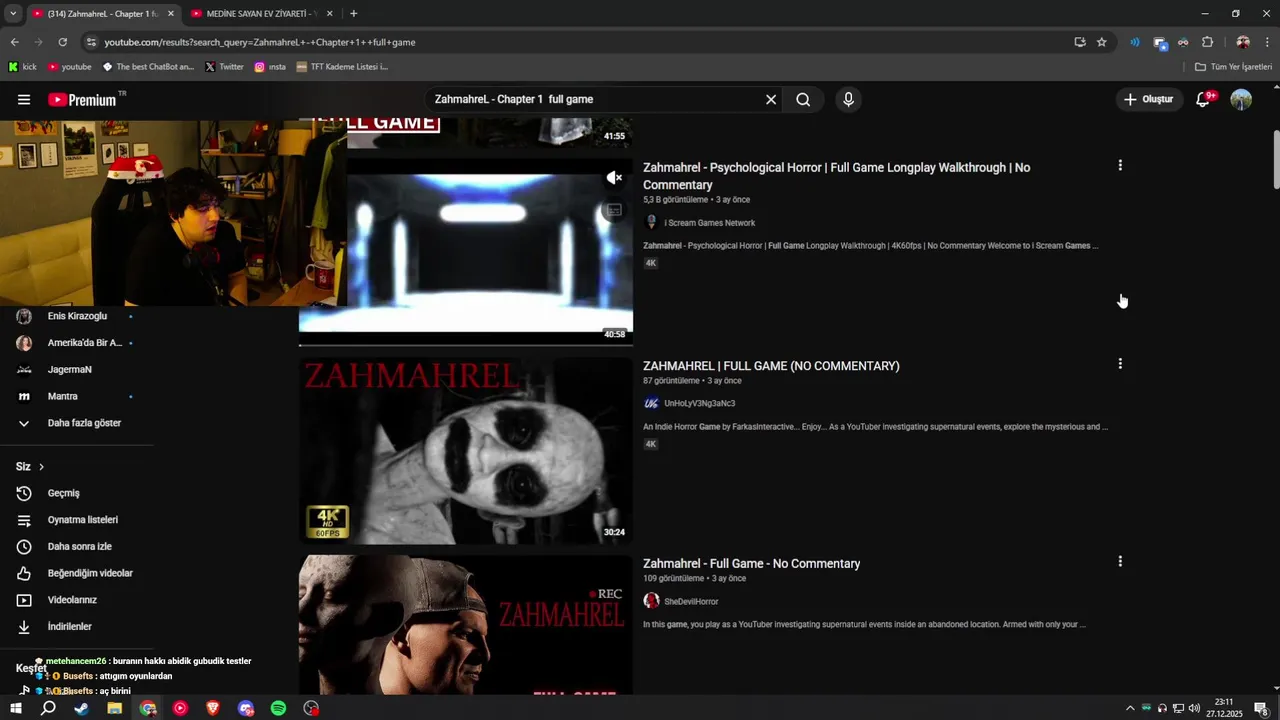Unmute the Psychological Horror preview video

tap(614, 178)
